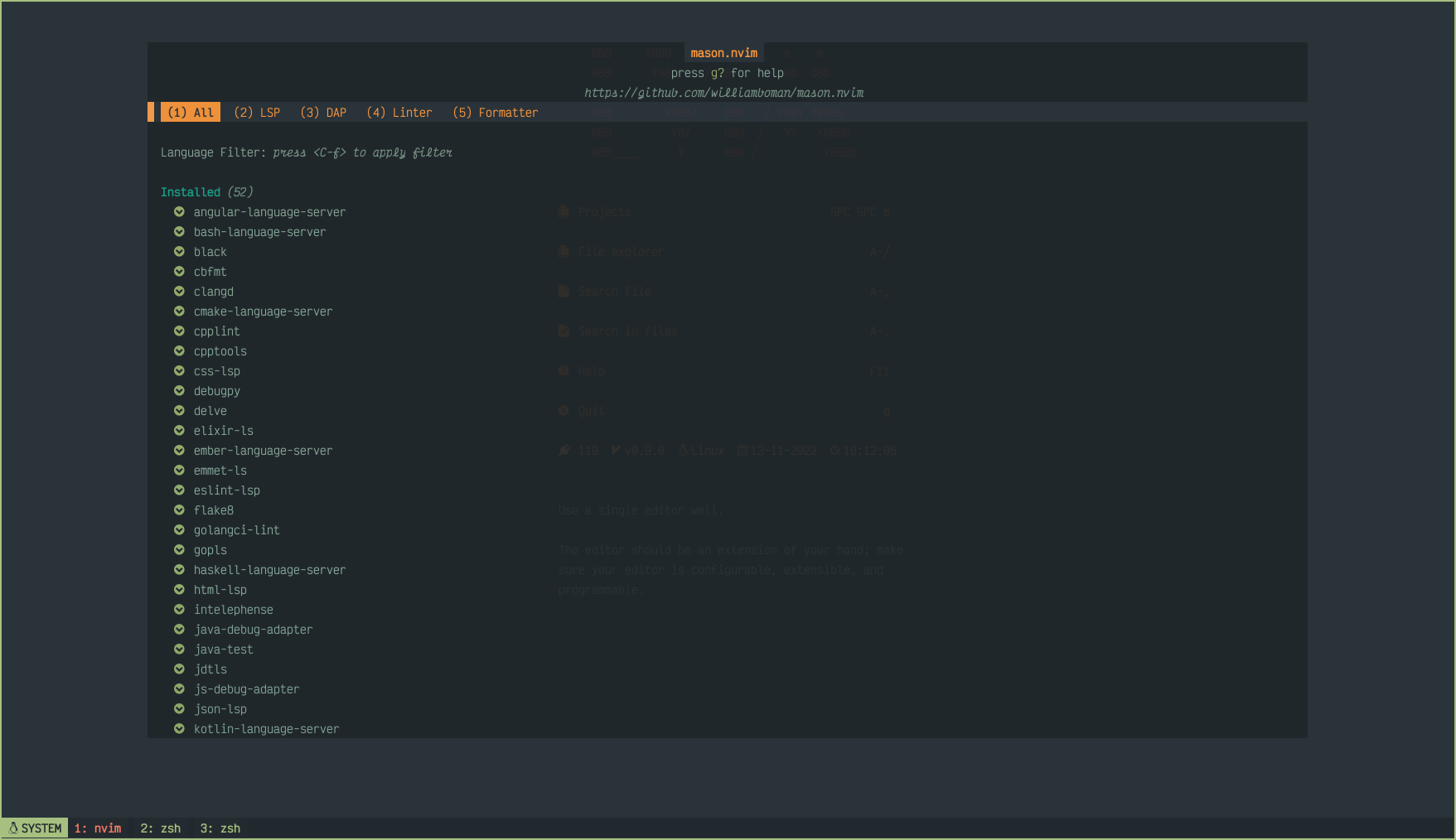The width and height of the screenshot is (1456, 840).
Task: Click the check icon next to delve
Action: coord(179,411)
